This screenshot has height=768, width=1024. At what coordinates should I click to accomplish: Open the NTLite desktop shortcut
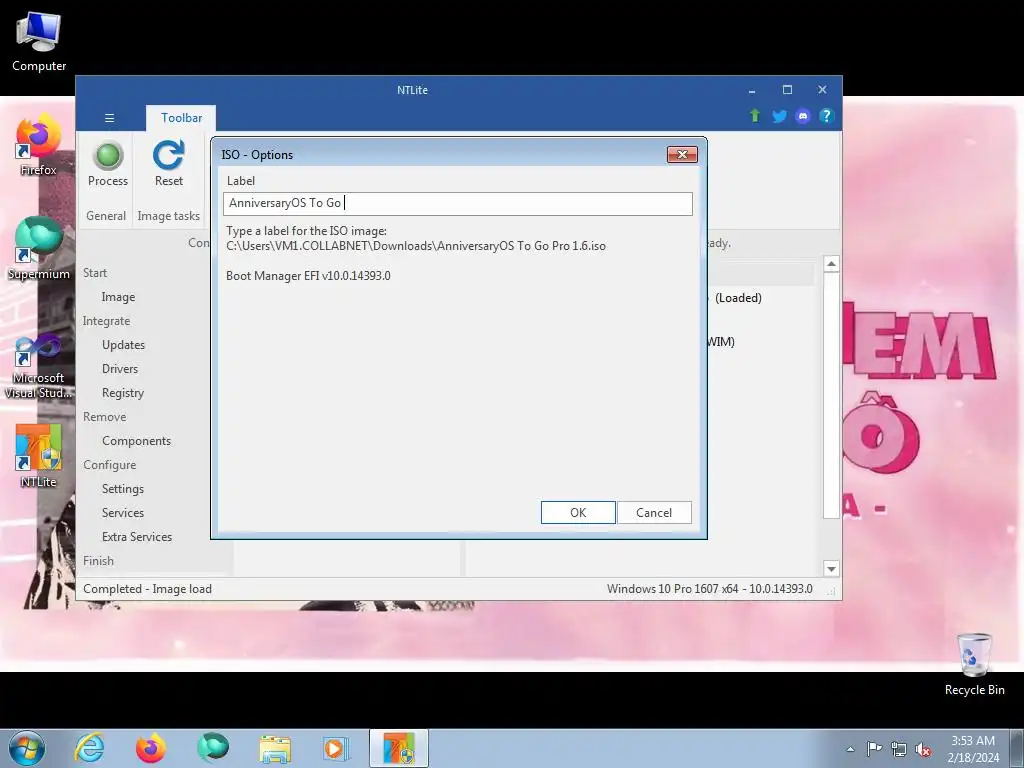tap(39, 456)
